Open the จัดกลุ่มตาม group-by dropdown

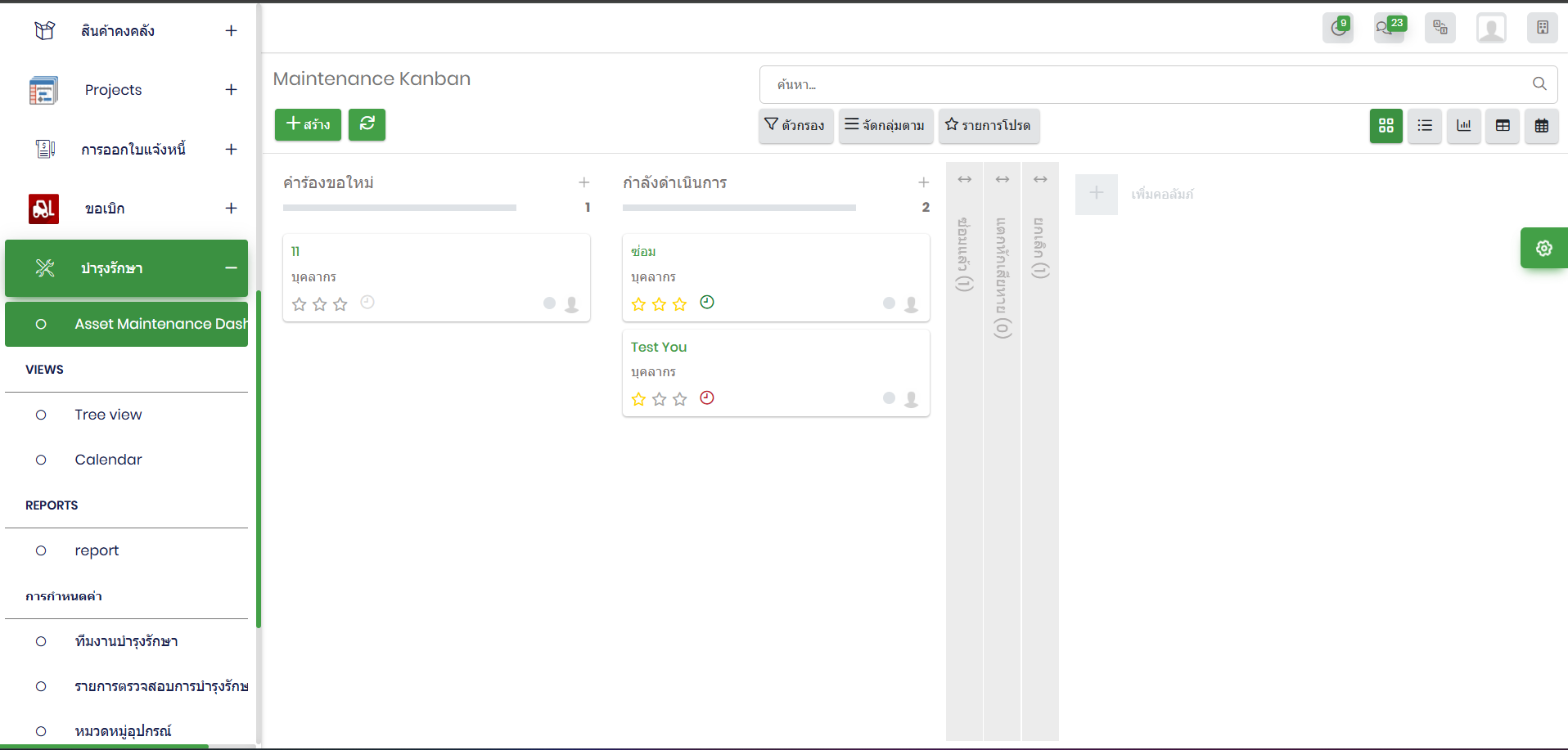click(x=885, y=126)
